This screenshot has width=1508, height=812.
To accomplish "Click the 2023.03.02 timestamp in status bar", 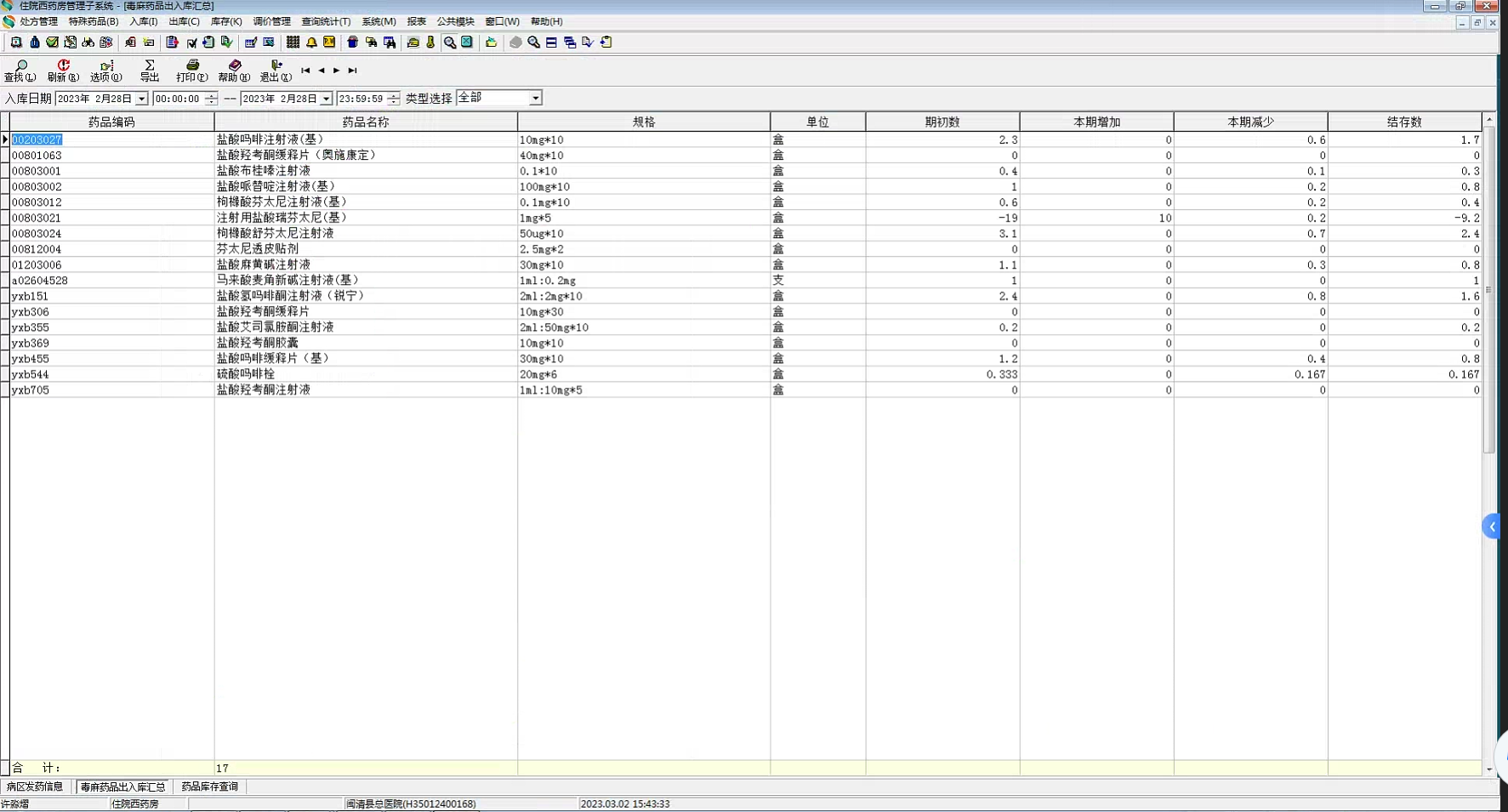I will tap(625, 803).
